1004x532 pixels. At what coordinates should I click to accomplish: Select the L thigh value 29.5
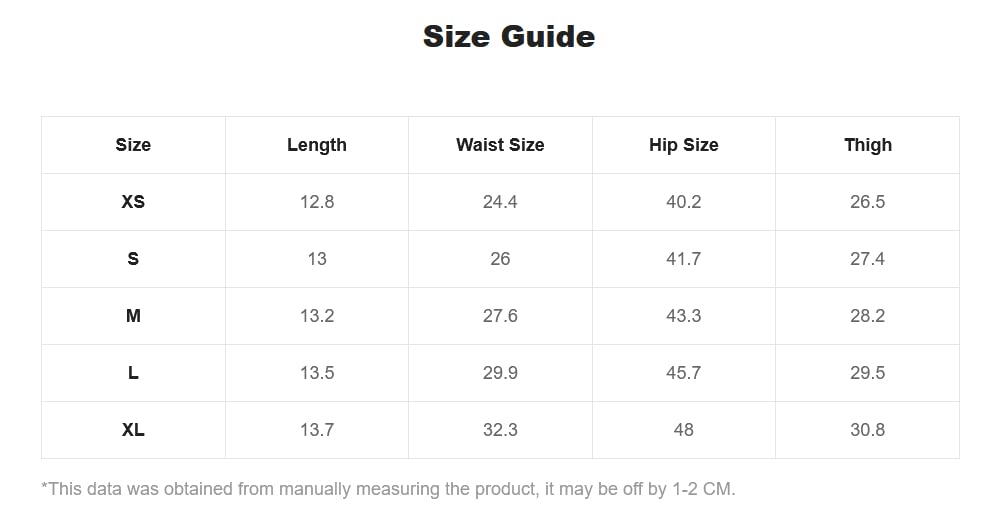[868, 373]
